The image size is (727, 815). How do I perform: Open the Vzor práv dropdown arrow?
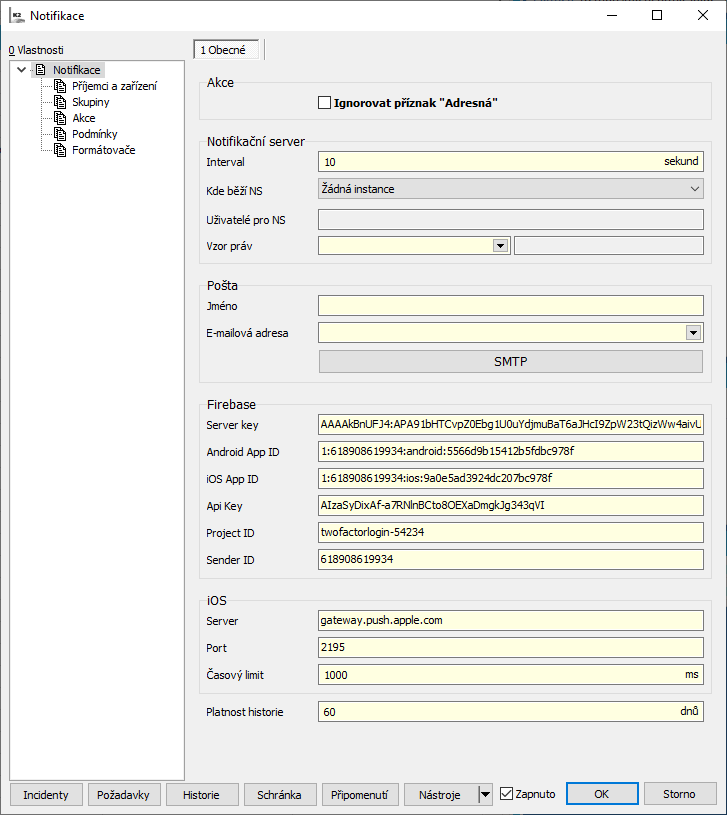(x=500, y=246)
